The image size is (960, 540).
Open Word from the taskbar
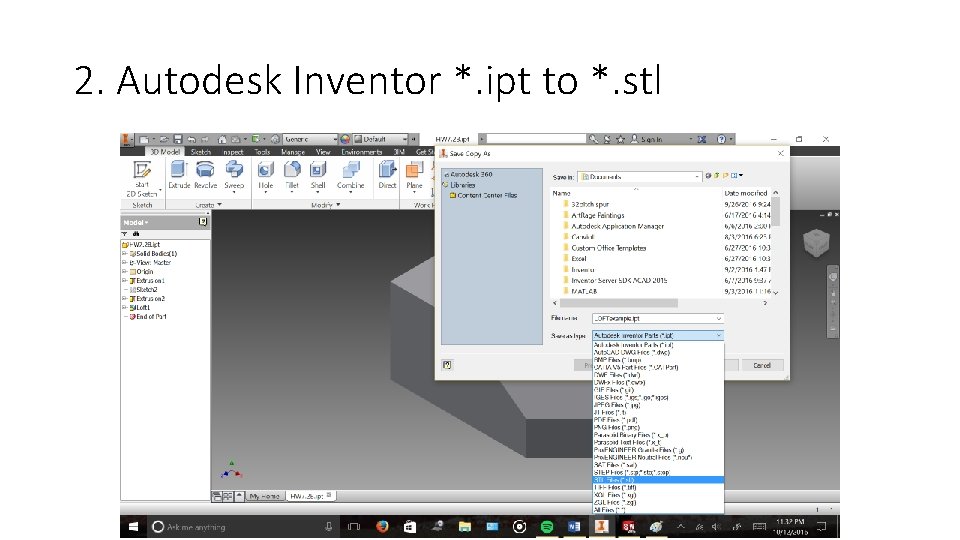pos(574,527)
